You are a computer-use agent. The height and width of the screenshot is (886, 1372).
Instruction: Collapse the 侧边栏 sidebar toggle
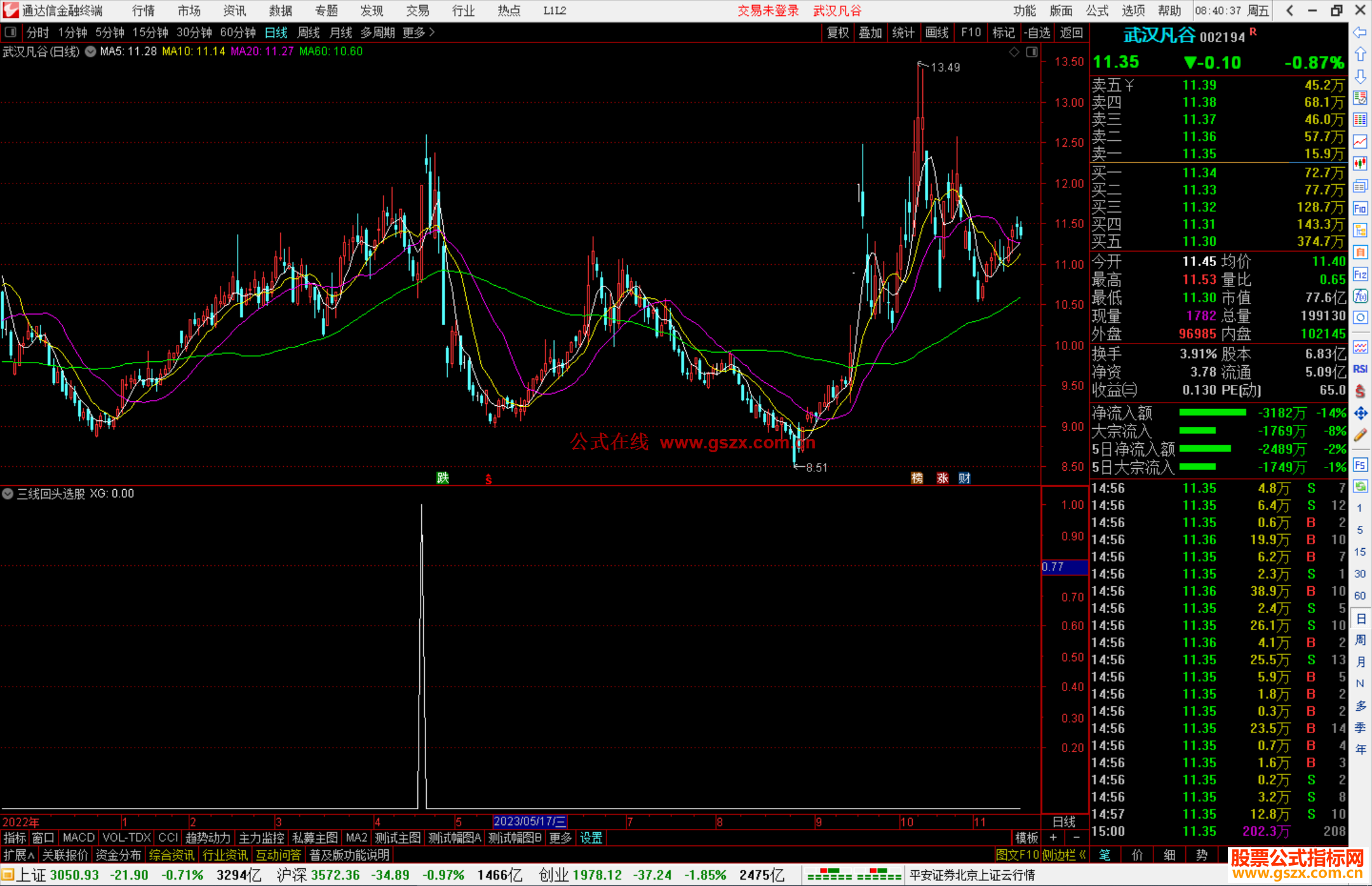tap(1064, 855)
